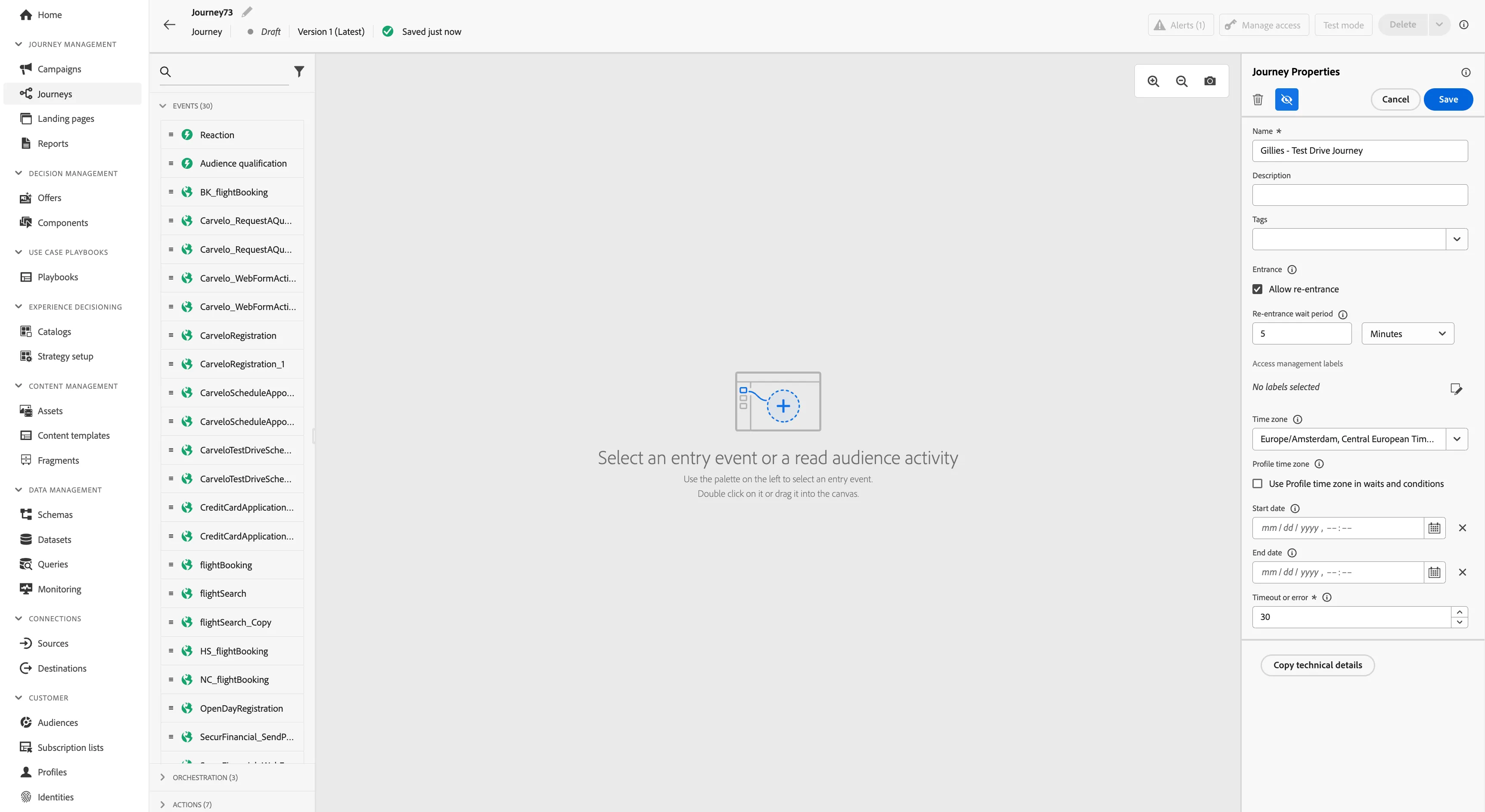Toggle the read-only field visibility eye icon
Screen dimensions: 1485x812
click(x=1287, y=100)
